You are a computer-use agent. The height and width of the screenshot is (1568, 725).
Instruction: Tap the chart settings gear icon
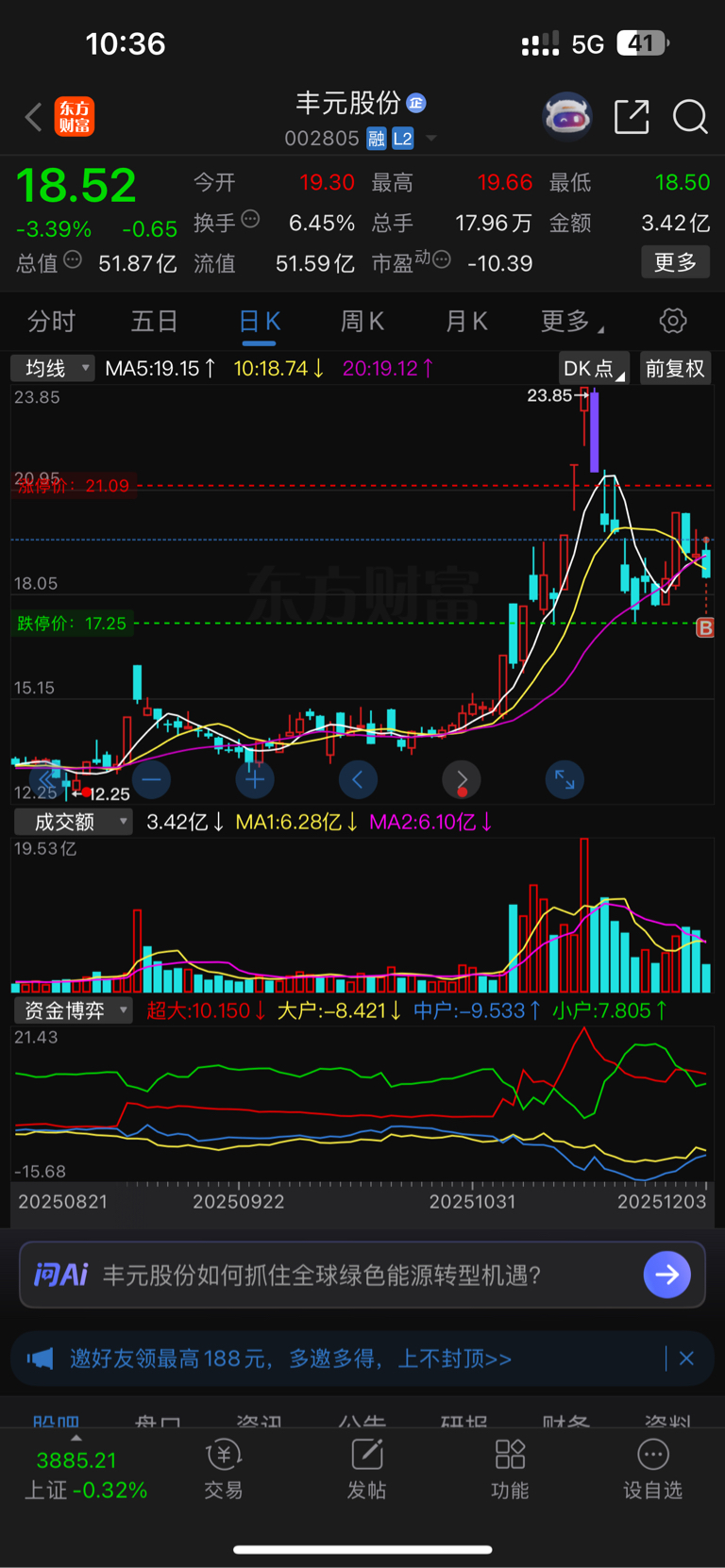673,321
